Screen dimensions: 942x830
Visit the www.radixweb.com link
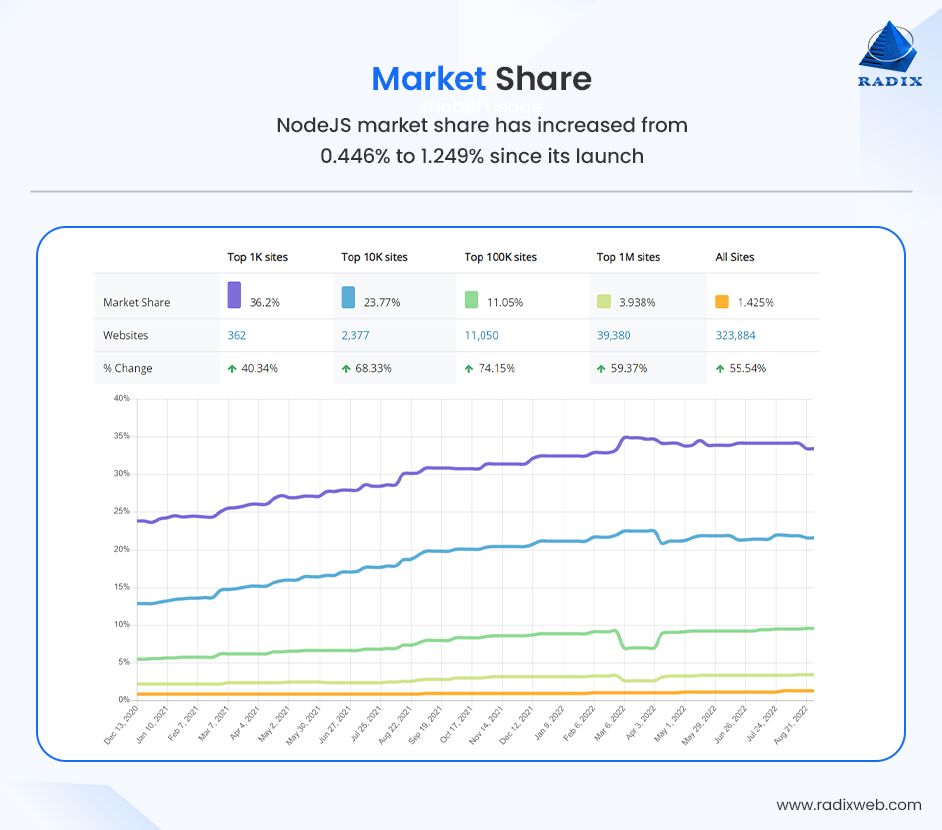click(849, 804)
